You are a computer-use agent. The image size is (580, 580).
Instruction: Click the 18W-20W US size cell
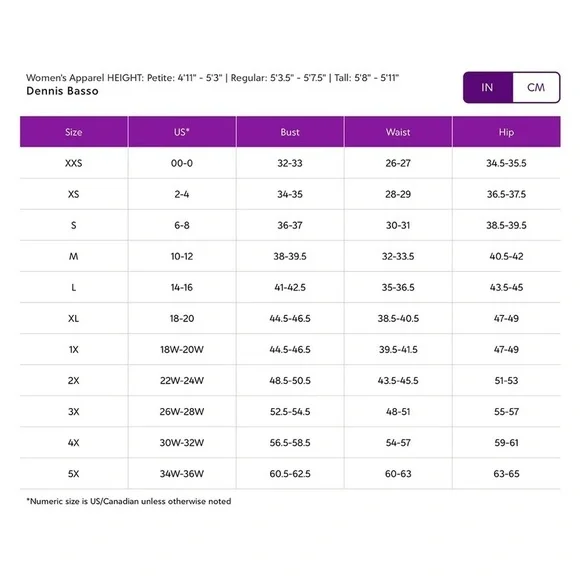click(182, 350)
